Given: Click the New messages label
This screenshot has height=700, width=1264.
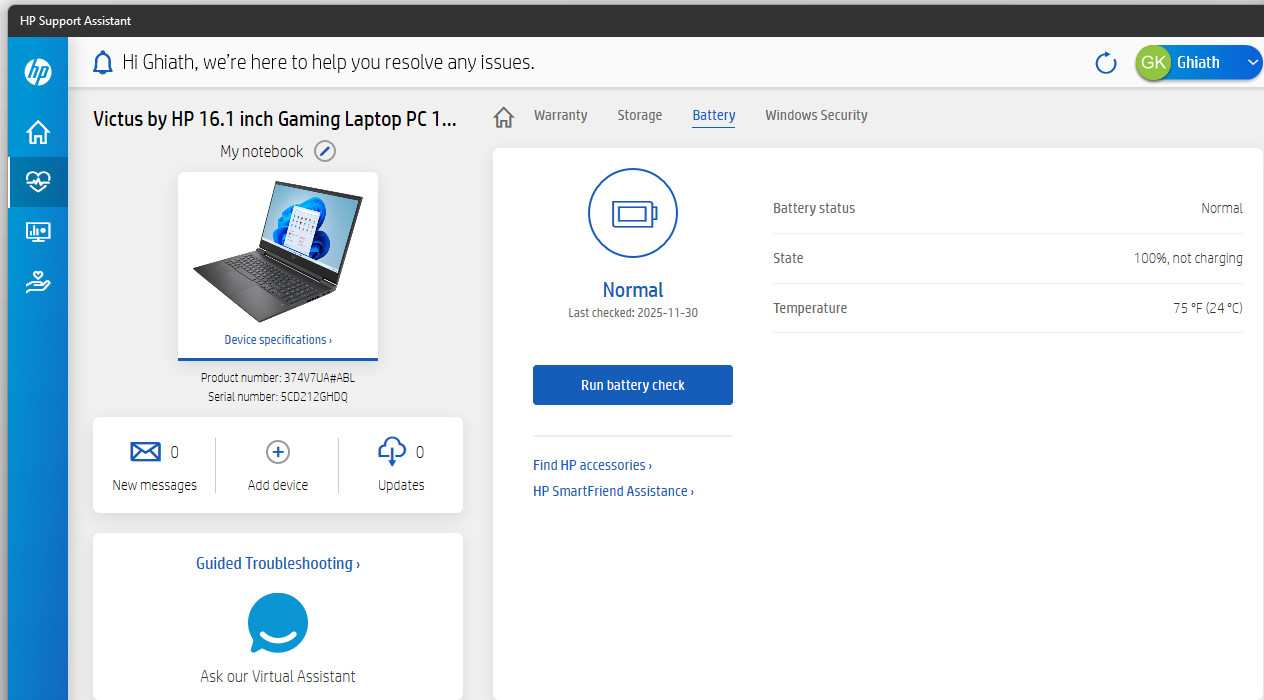Looking at the screenshot, I should click(155, 485).
